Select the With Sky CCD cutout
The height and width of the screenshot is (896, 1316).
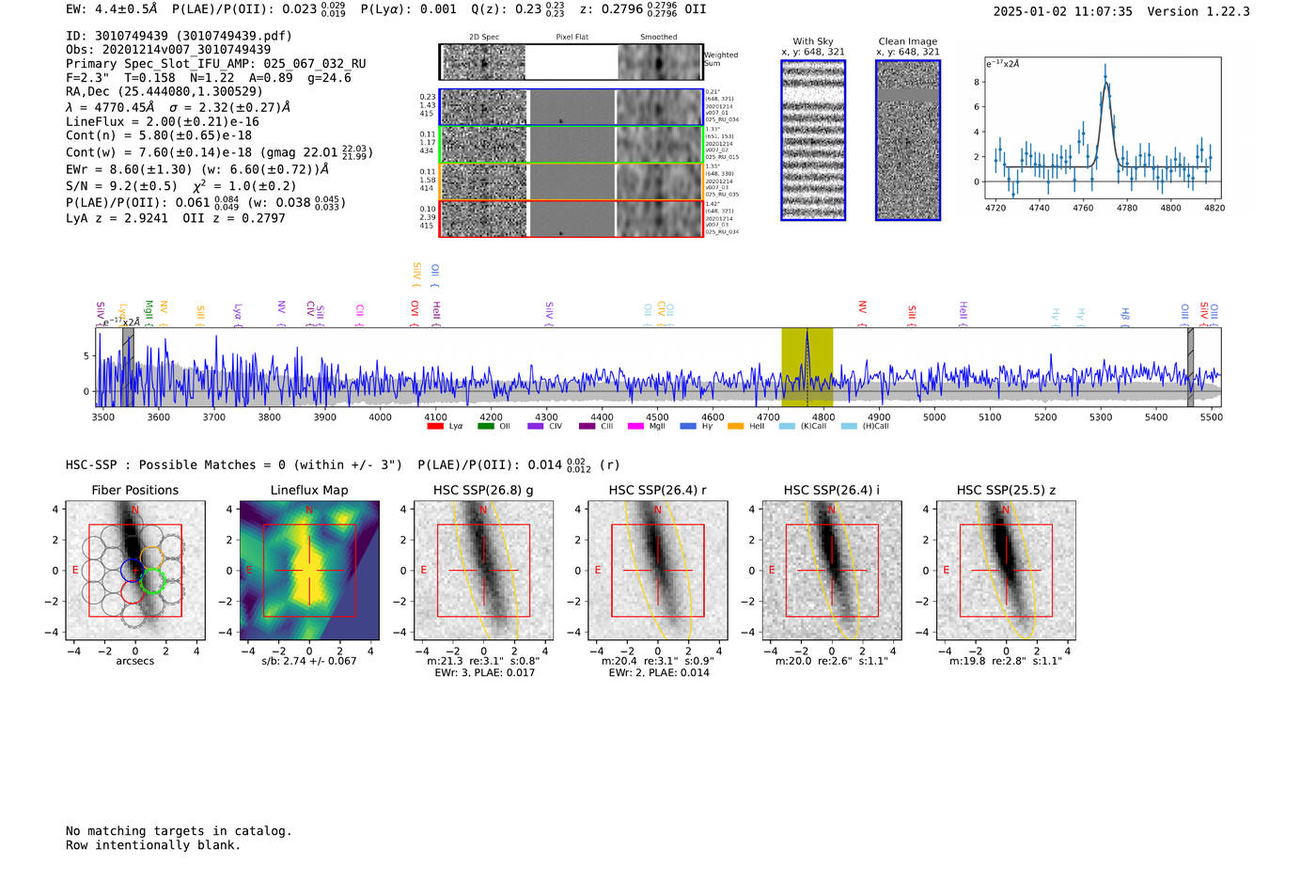pyautogui.click(x=813, y=140)
